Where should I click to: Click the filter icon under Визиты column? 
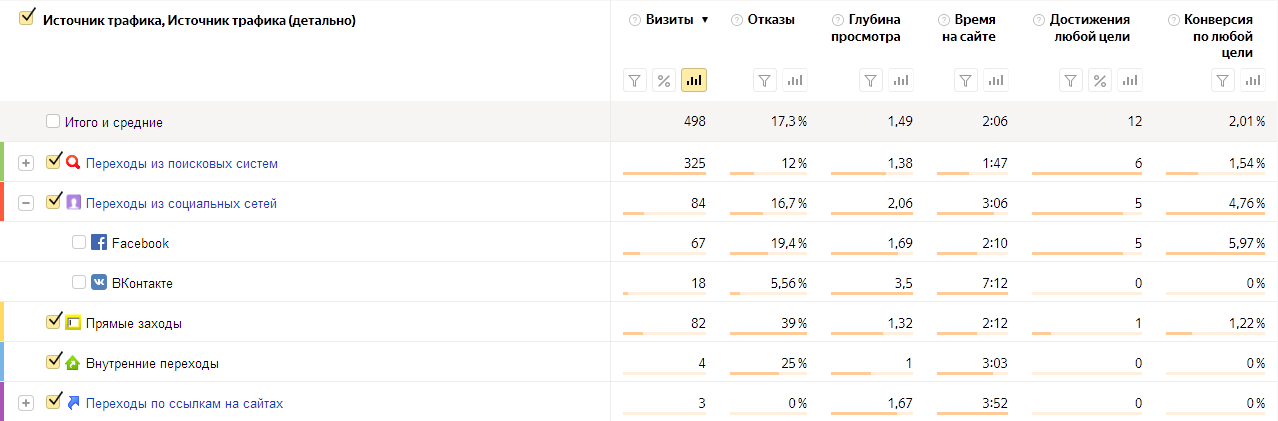click(635, 81)
